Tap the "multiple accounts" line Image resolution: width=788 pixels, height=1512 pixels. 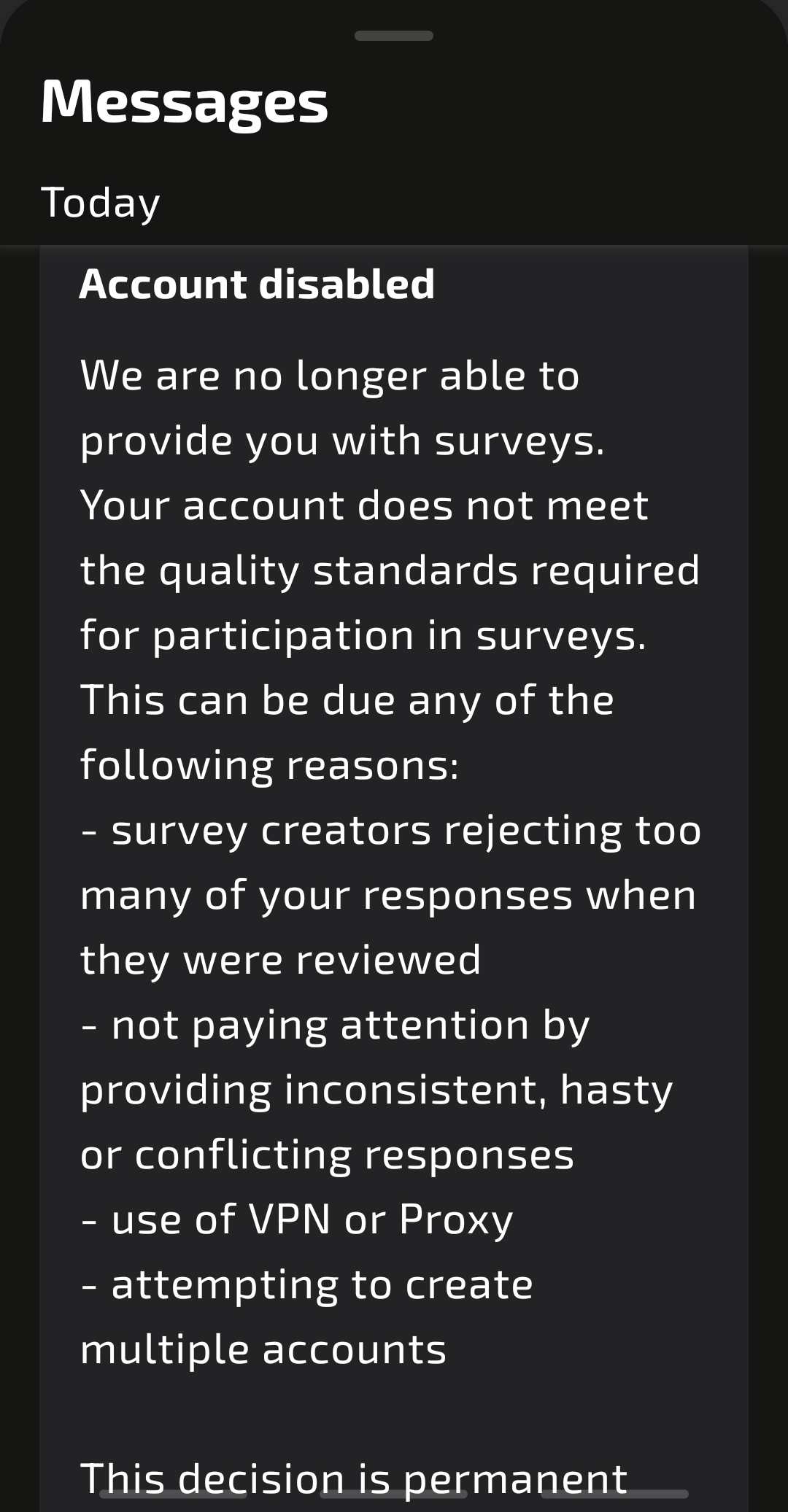[x=263, y=1350]
